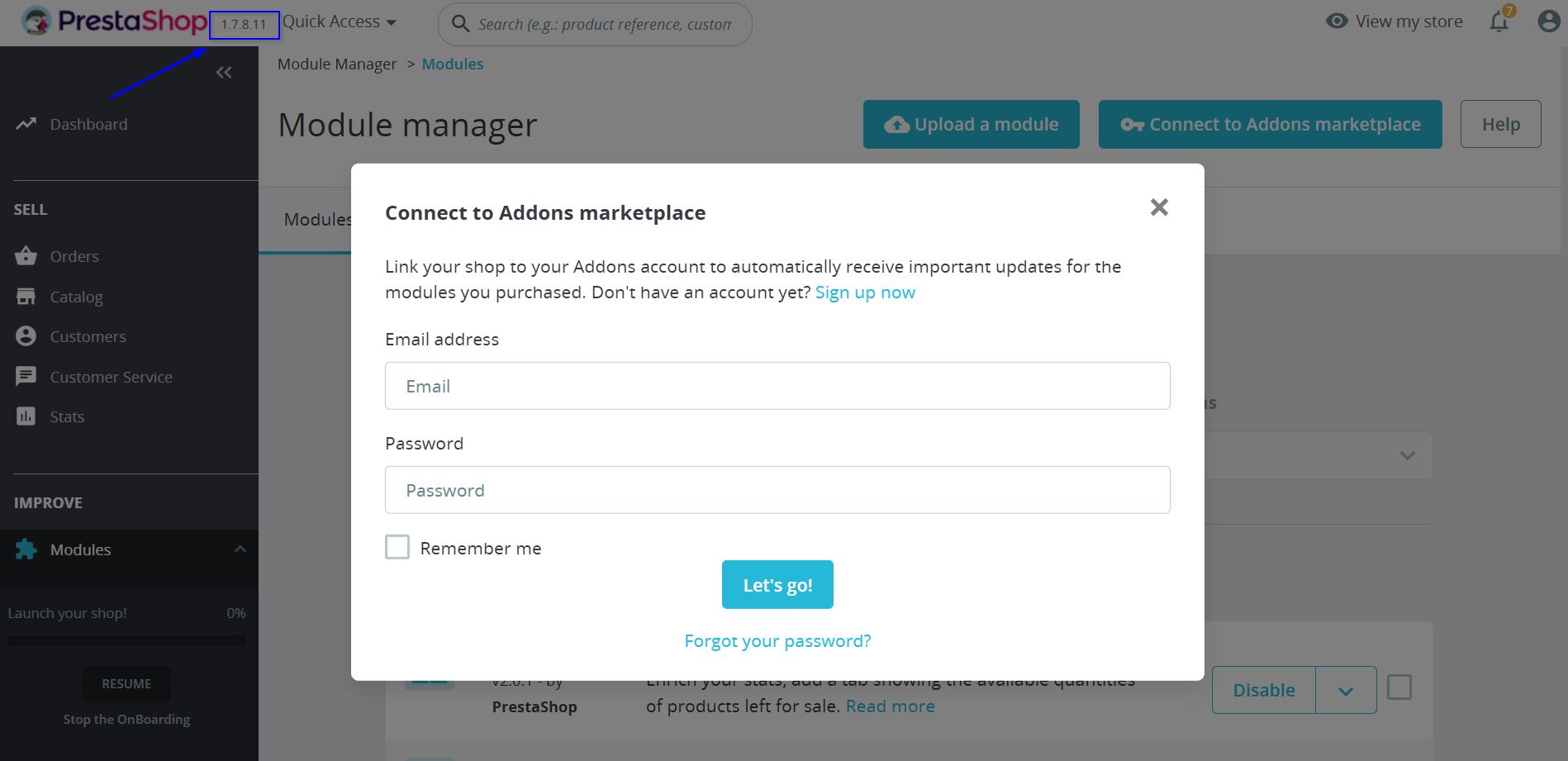1568x761 pixels.
Task: Click the Let's go! button
Action: click(x=777, y=585)
